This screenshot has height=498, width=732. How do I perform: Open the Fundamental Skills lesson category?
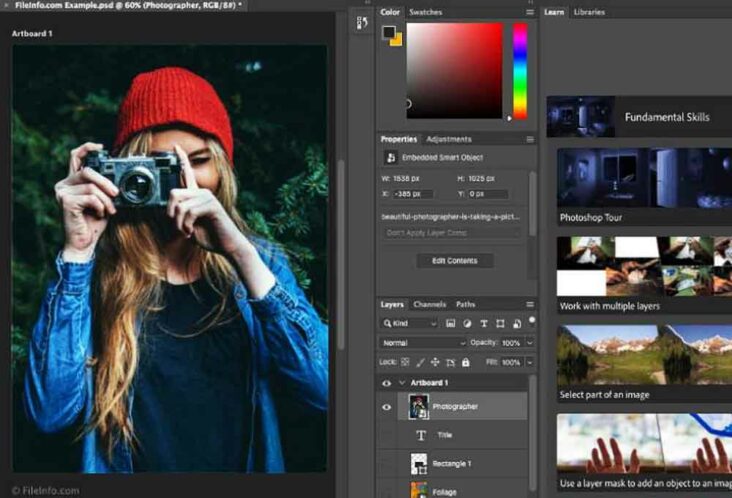[x=639, y=117]
